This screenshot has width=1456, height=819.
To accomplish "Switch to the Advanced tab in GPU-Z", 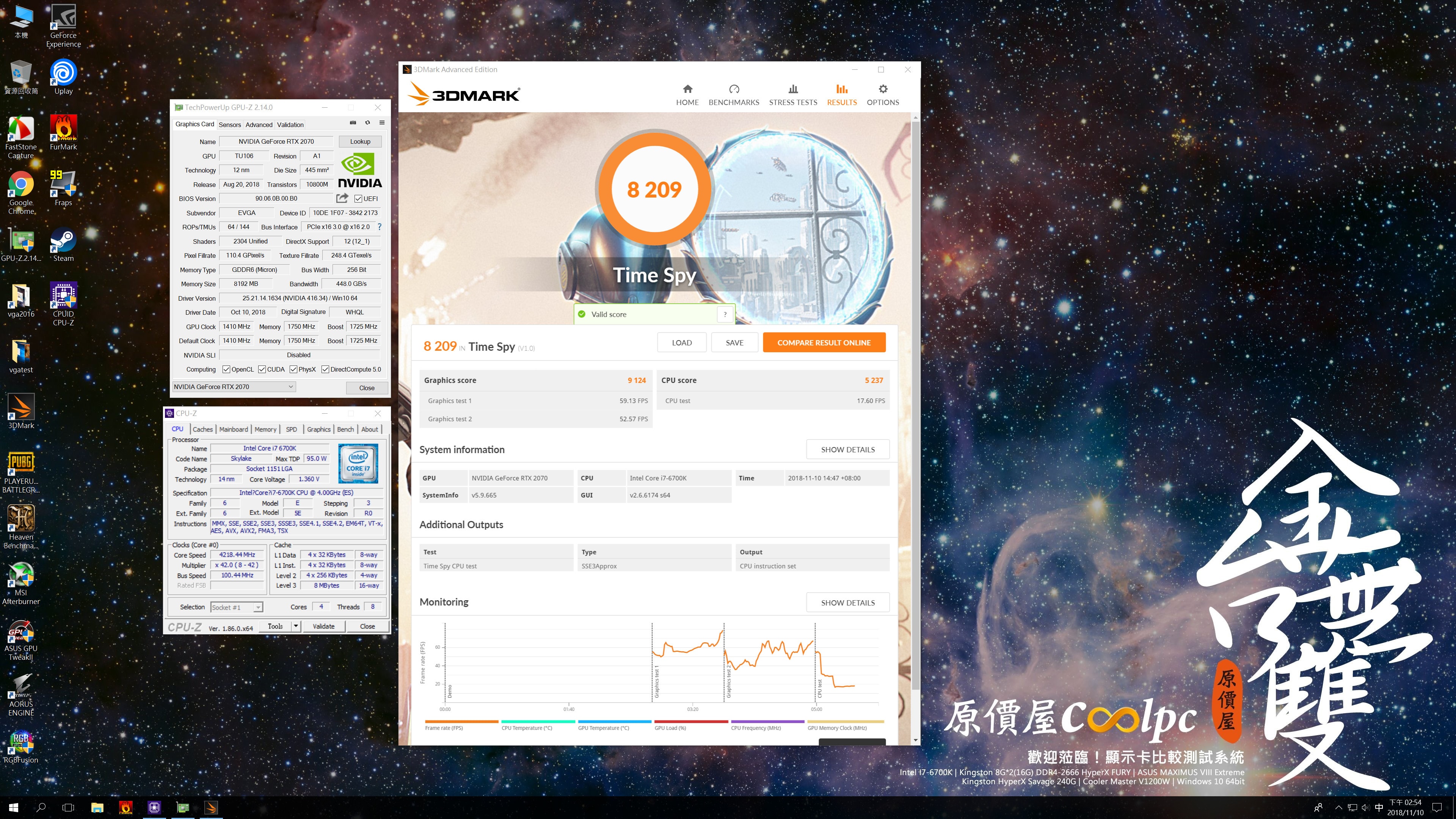I will tap(259, 124).
